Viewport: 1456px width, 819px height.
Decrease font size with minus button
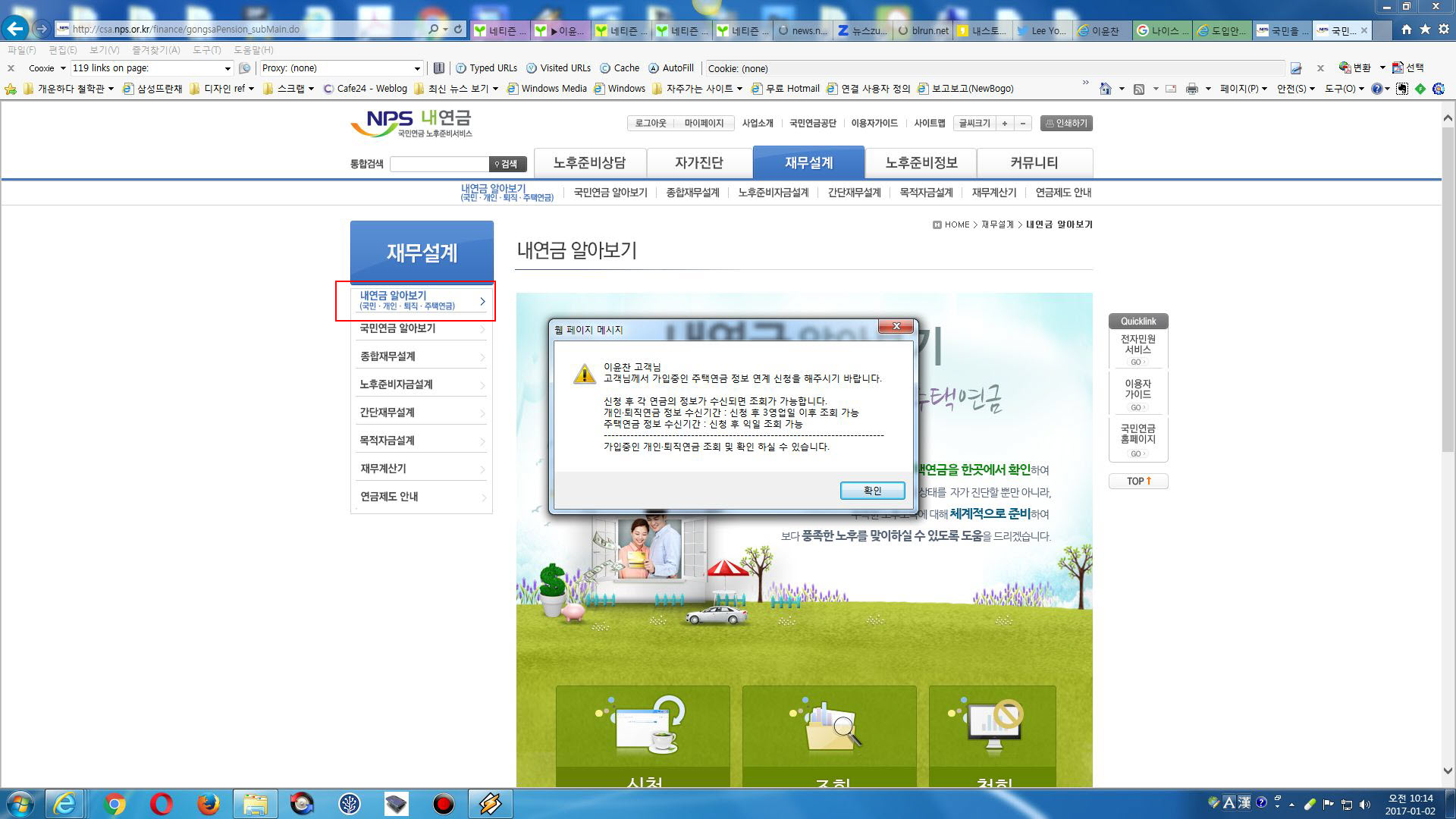[1023, 123]
